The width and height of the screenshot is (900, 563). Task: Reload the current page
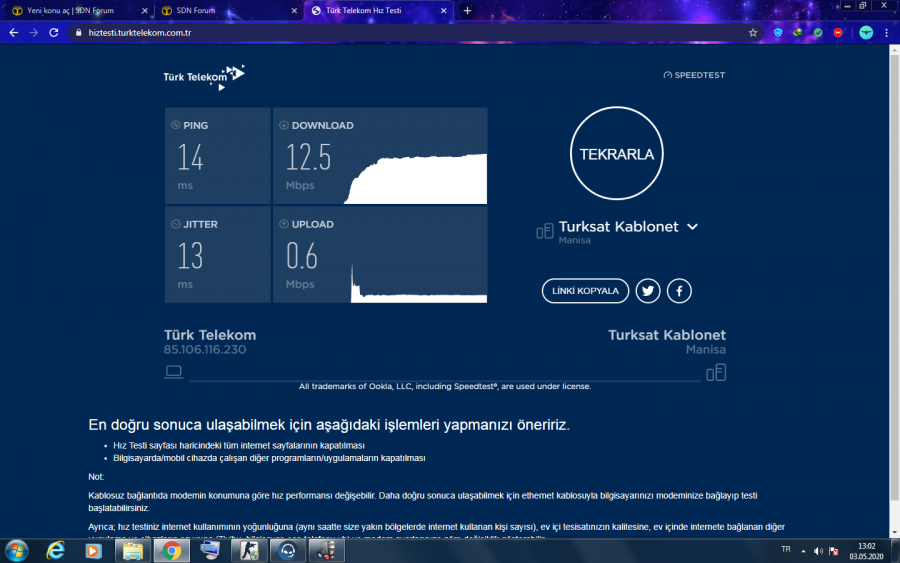(54, 33)
